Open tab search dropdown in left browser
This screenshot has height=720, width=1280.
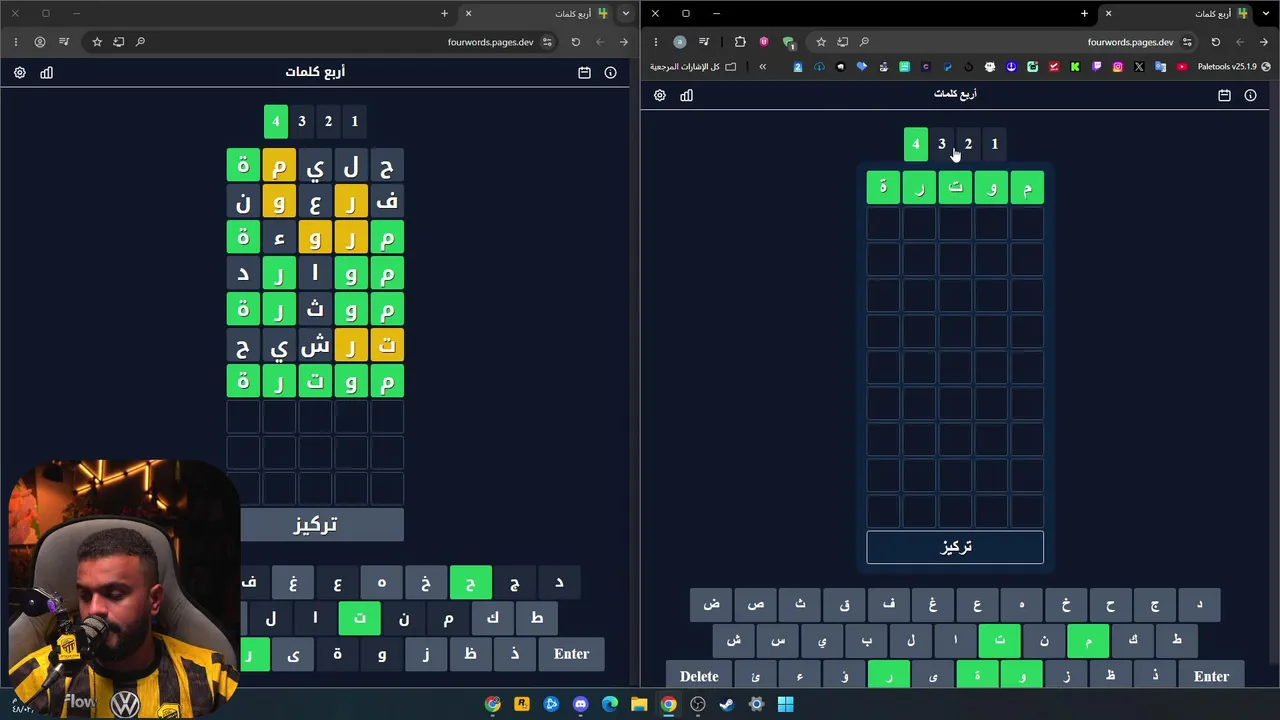pos(625,14)
